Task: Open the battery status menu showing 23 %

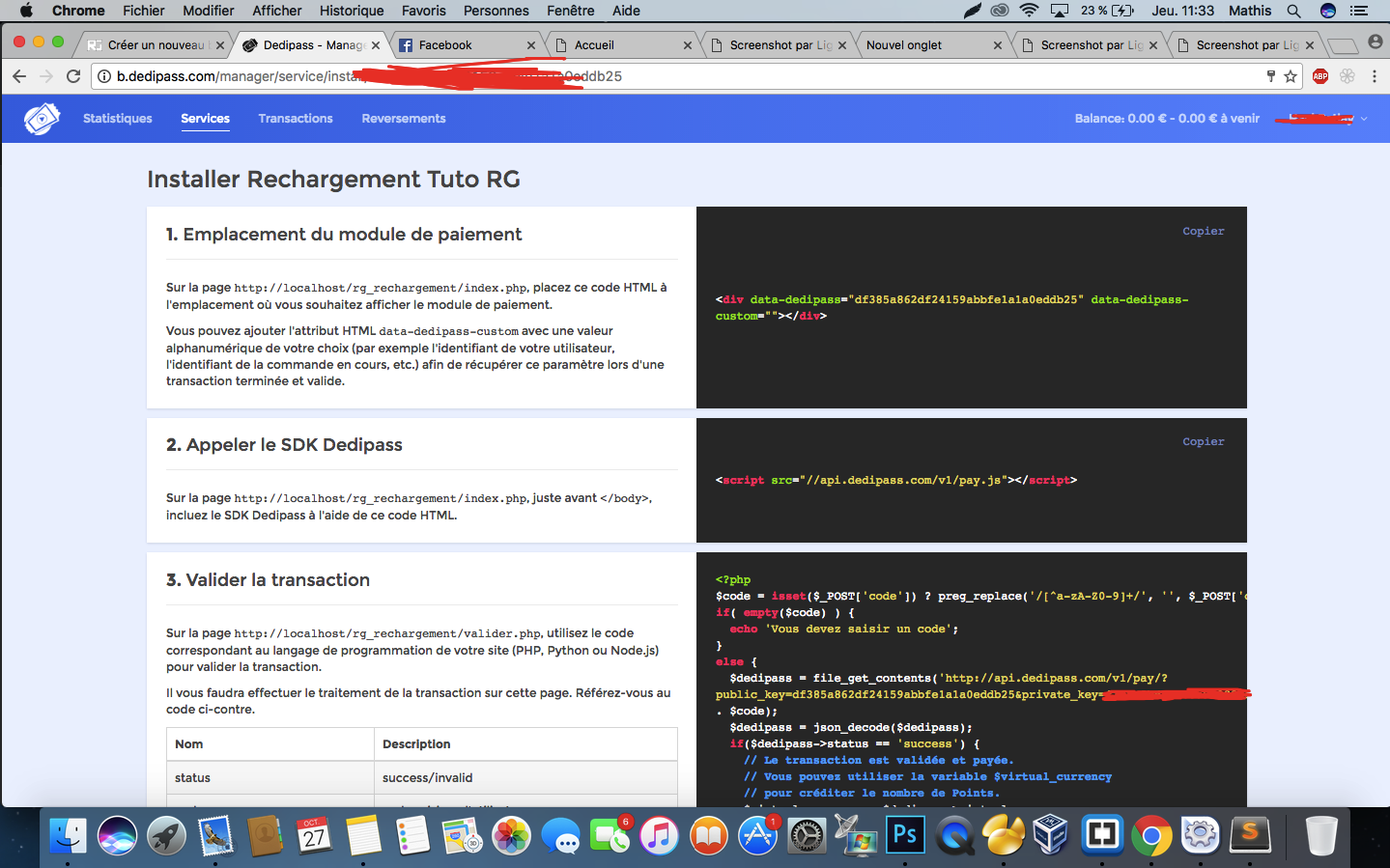Action: click(x=1108, y=11)
